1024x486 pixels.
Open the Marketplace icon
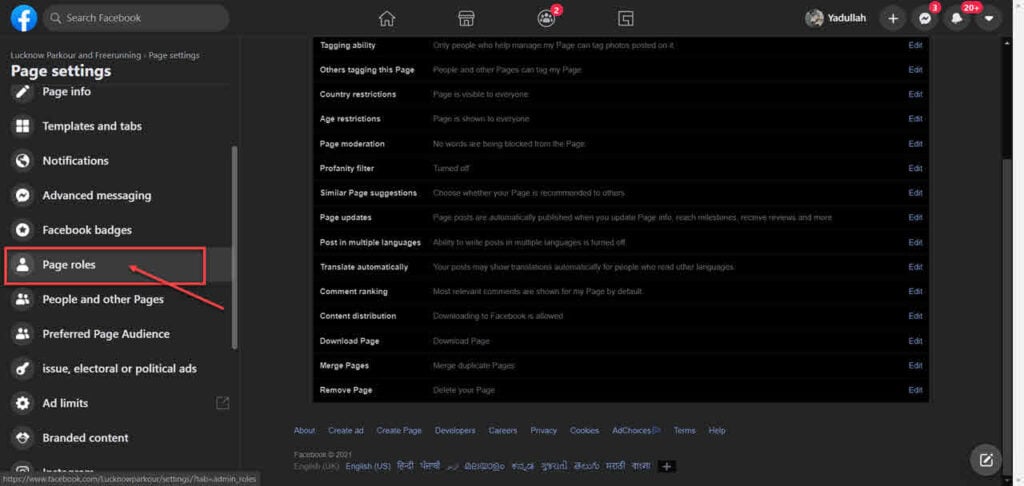tap(466, 19)
